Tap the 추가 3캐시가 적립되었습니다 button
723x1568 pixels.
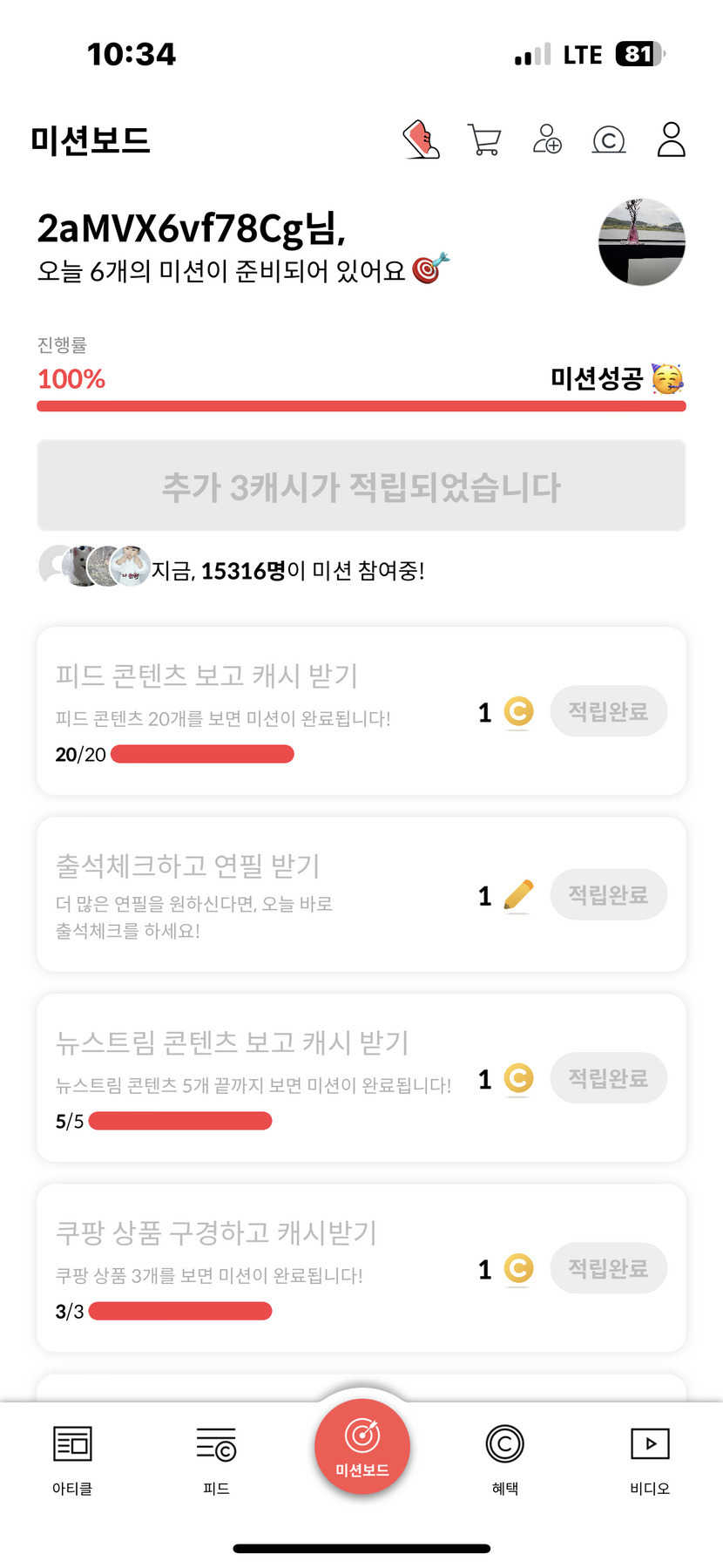tap(361, 486)
